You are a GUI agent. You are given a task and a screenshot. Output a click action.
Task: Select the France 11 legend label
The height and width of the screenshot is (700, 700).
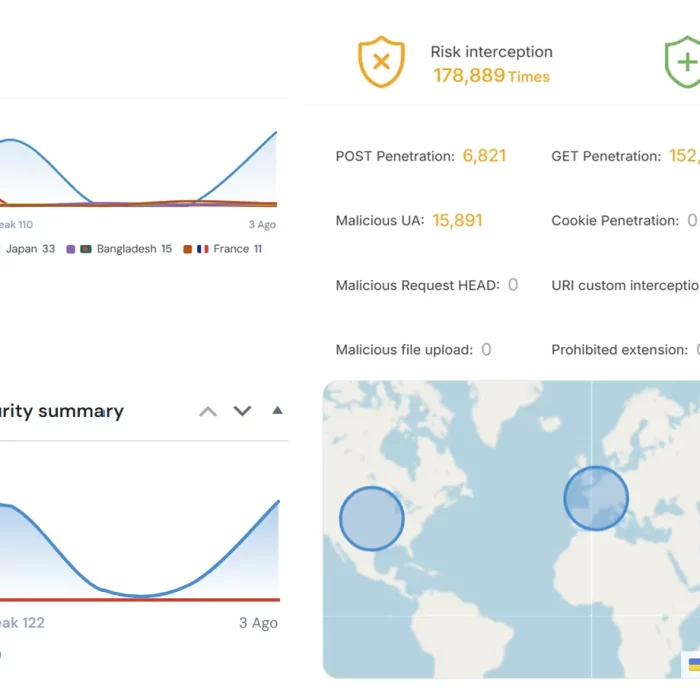click(x=238, y=249)
